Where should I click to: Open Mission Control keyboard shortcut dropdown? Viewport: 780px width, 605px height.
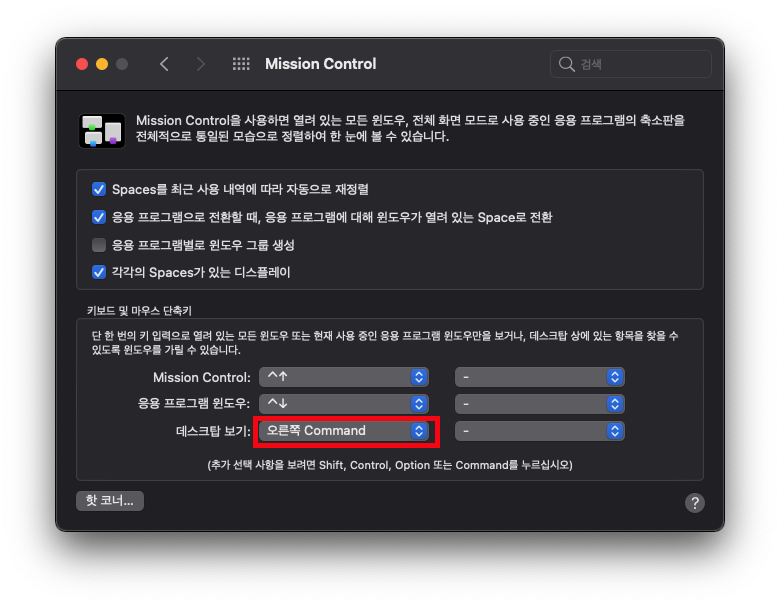pos(344,377)
